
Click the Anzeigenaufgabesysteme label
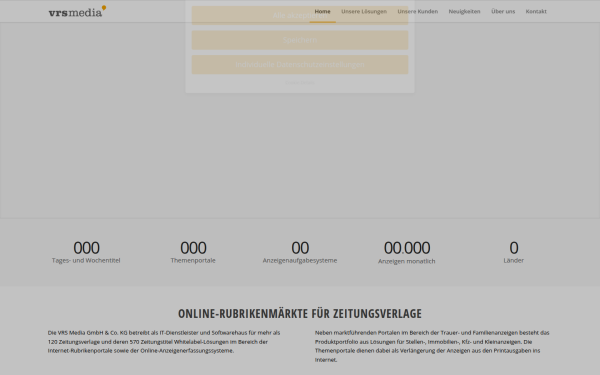click(x=300, y=260)
